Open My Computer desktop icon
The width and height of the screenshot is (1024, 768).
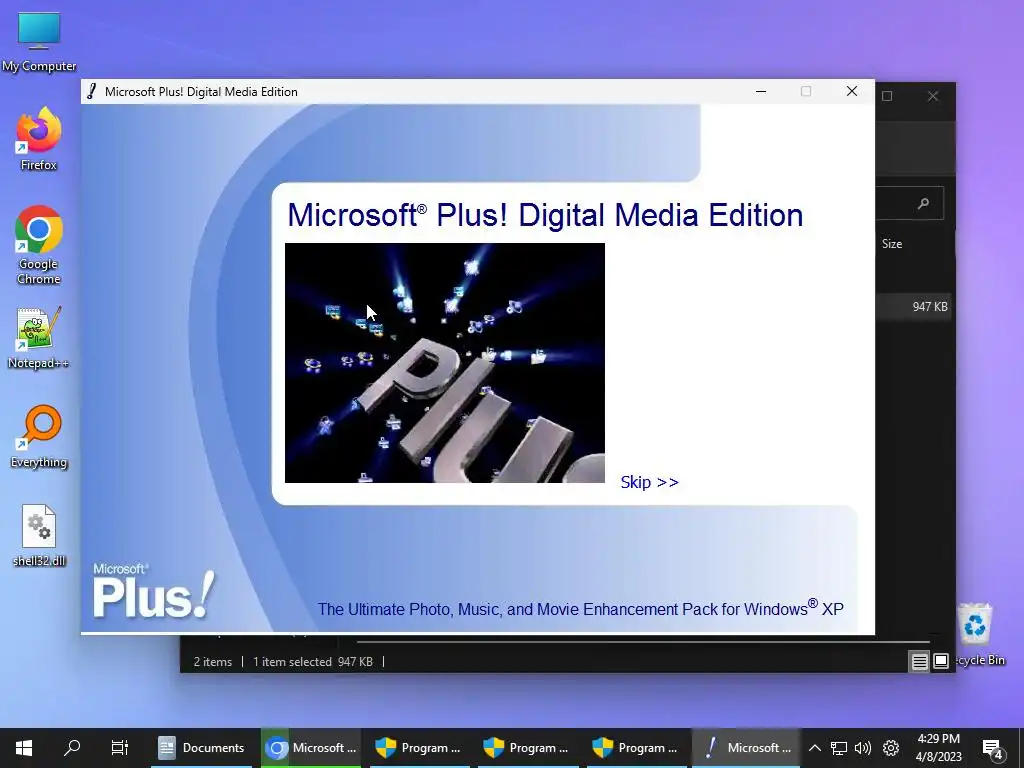[x=39, y=42]
